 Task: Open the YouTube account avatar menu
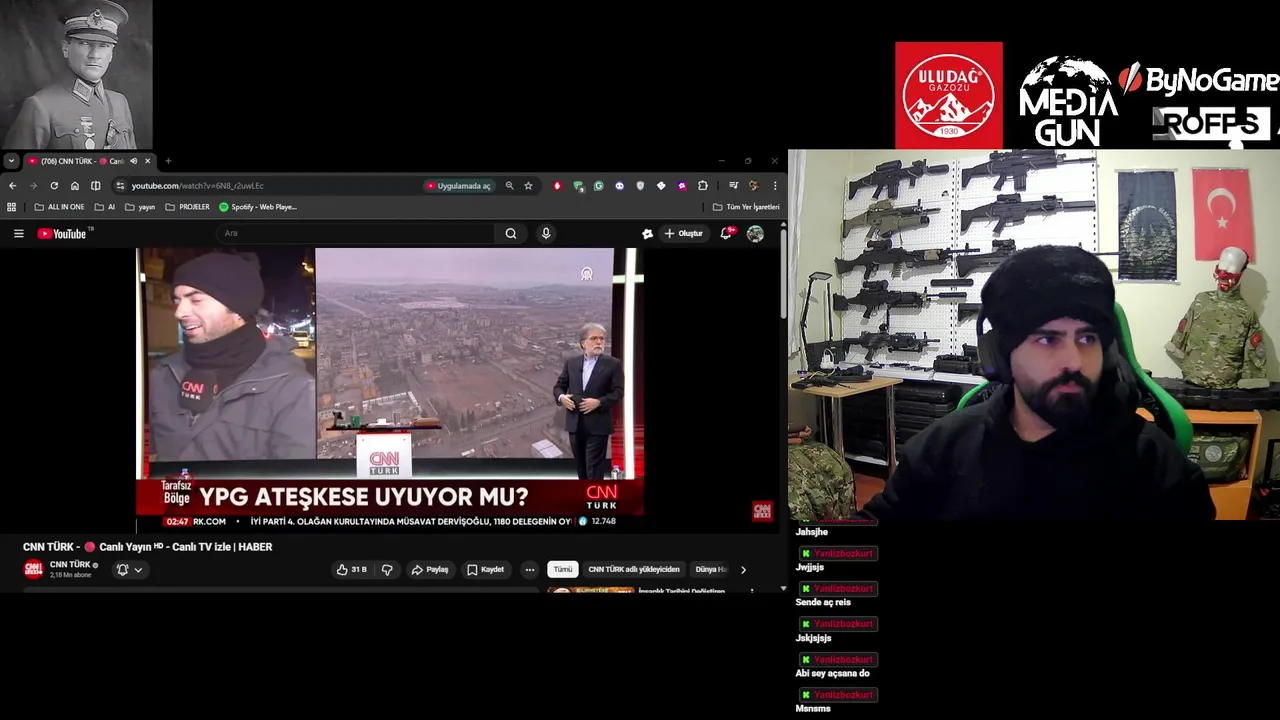755,233
